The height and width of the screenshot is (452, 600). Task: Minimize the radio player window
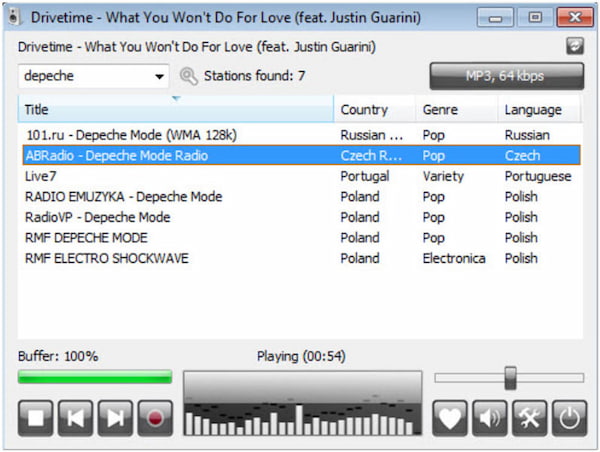495,17
